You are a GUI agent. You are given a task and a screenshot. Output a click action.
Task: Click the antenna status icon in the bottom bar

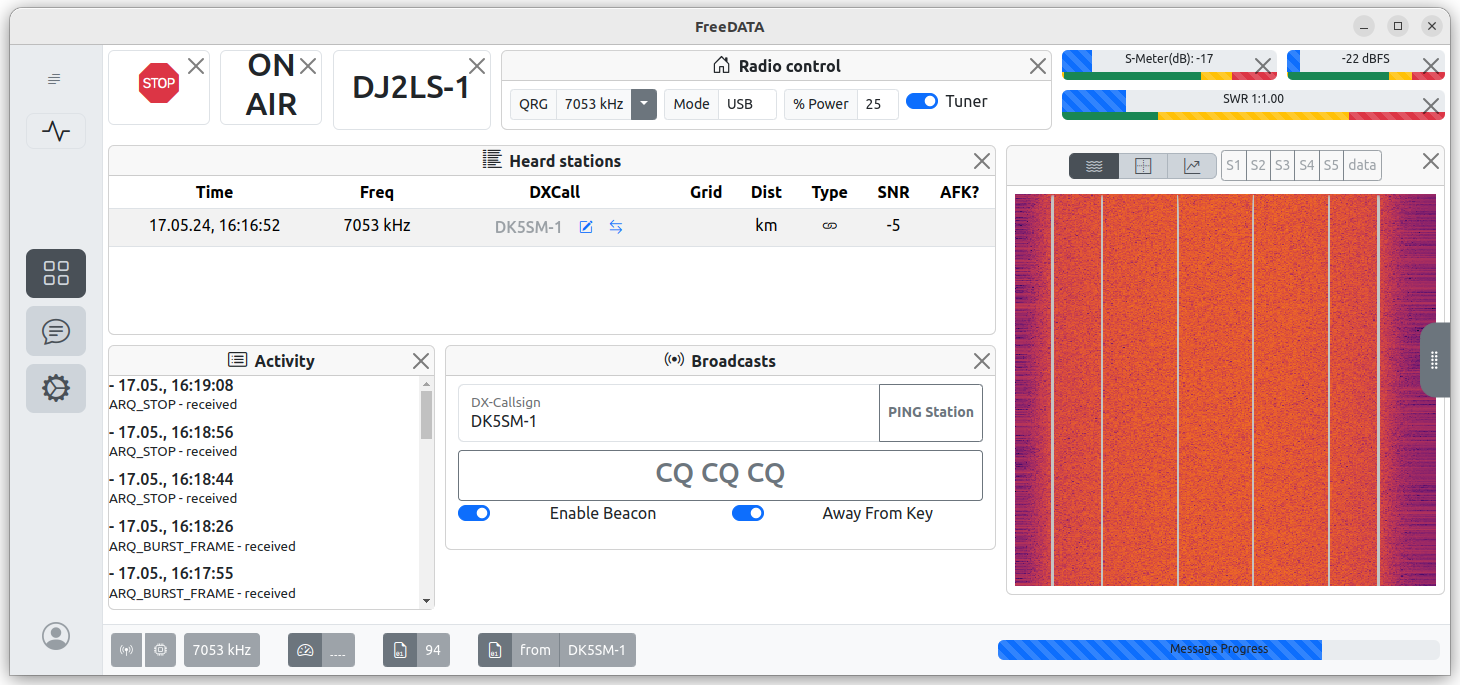tap(127, 650)
